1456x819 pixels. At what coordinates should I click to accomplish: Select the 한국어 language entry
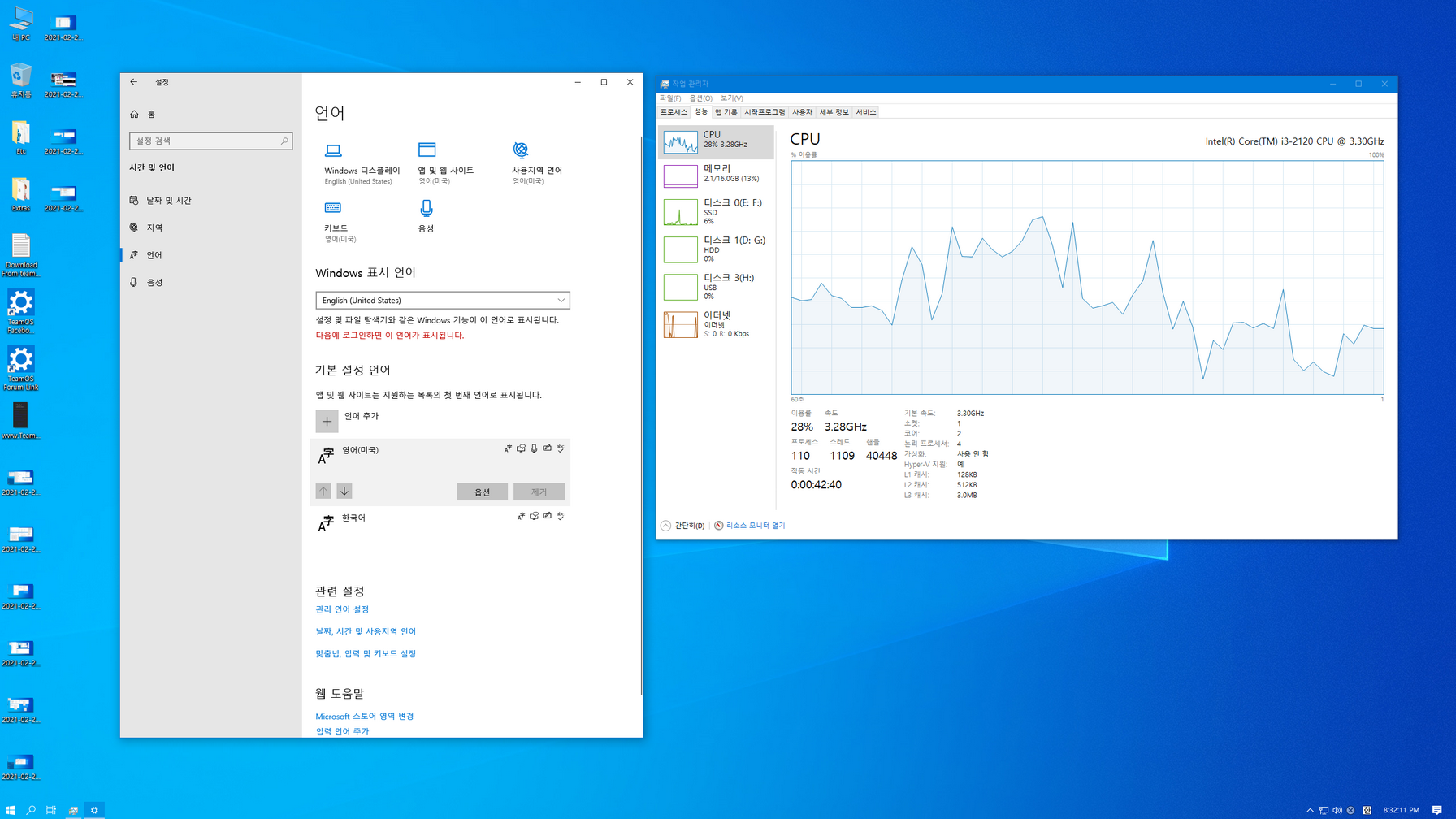[x=440, y=524]
